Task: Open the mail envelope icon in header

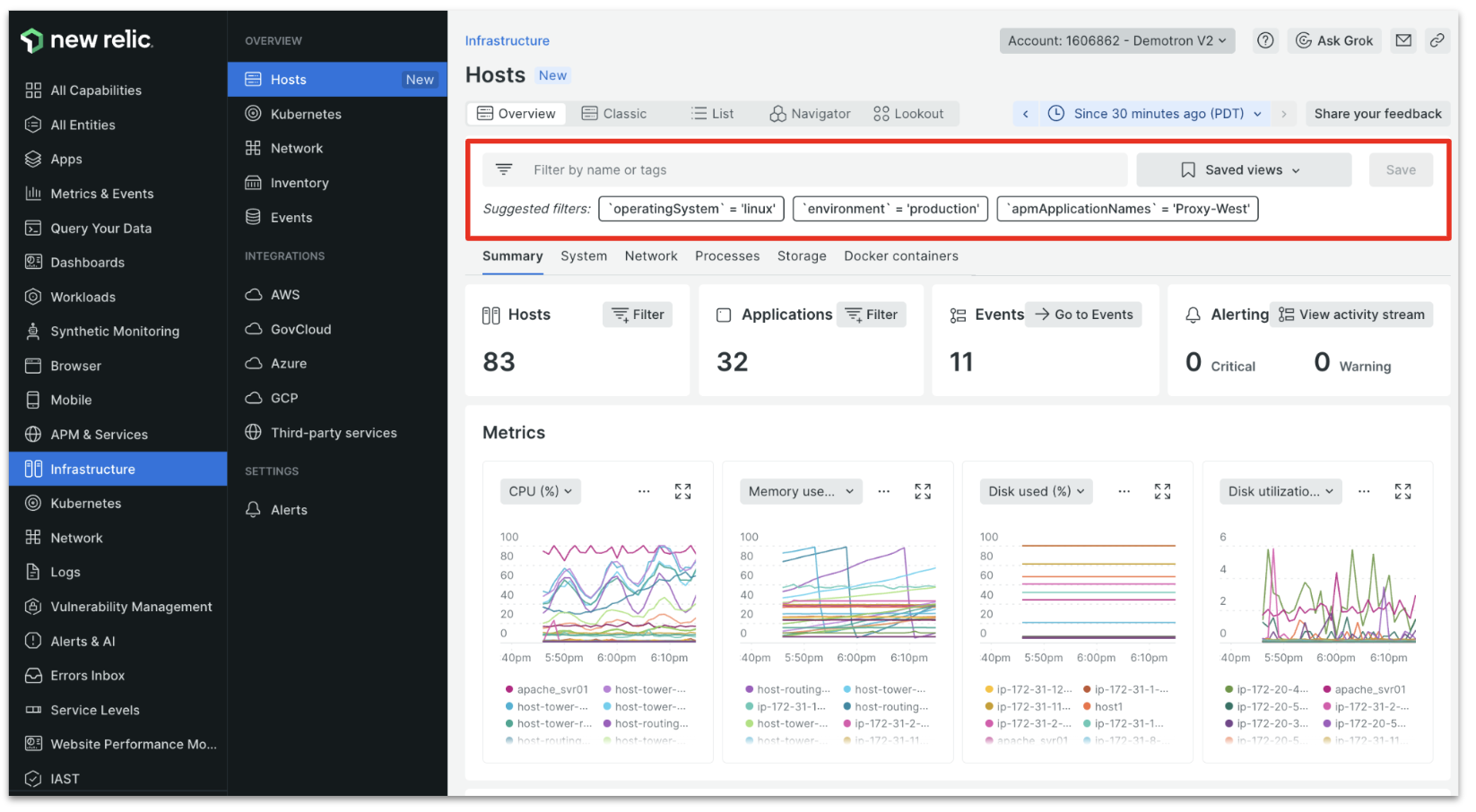Action: pyautogui.click(x=1403, y=40)
